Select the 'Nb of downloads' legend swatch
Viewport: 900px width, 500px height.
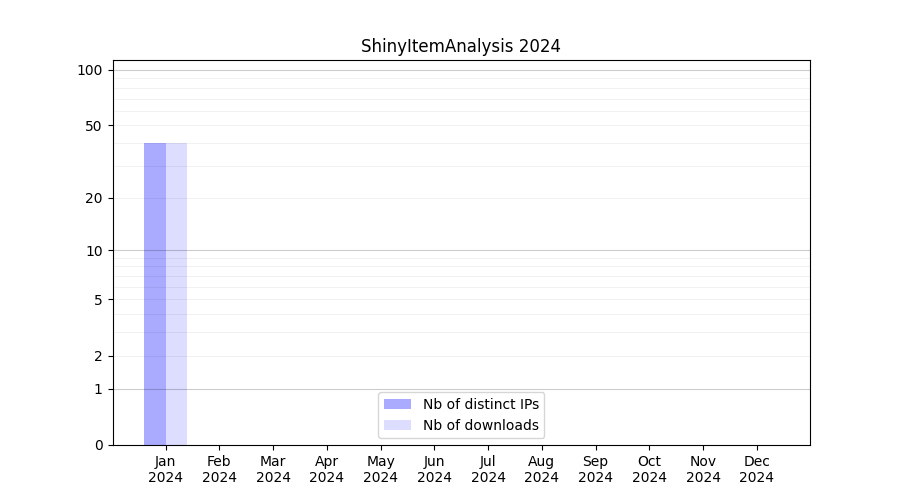pyautogui.click(x=397, y=425)
